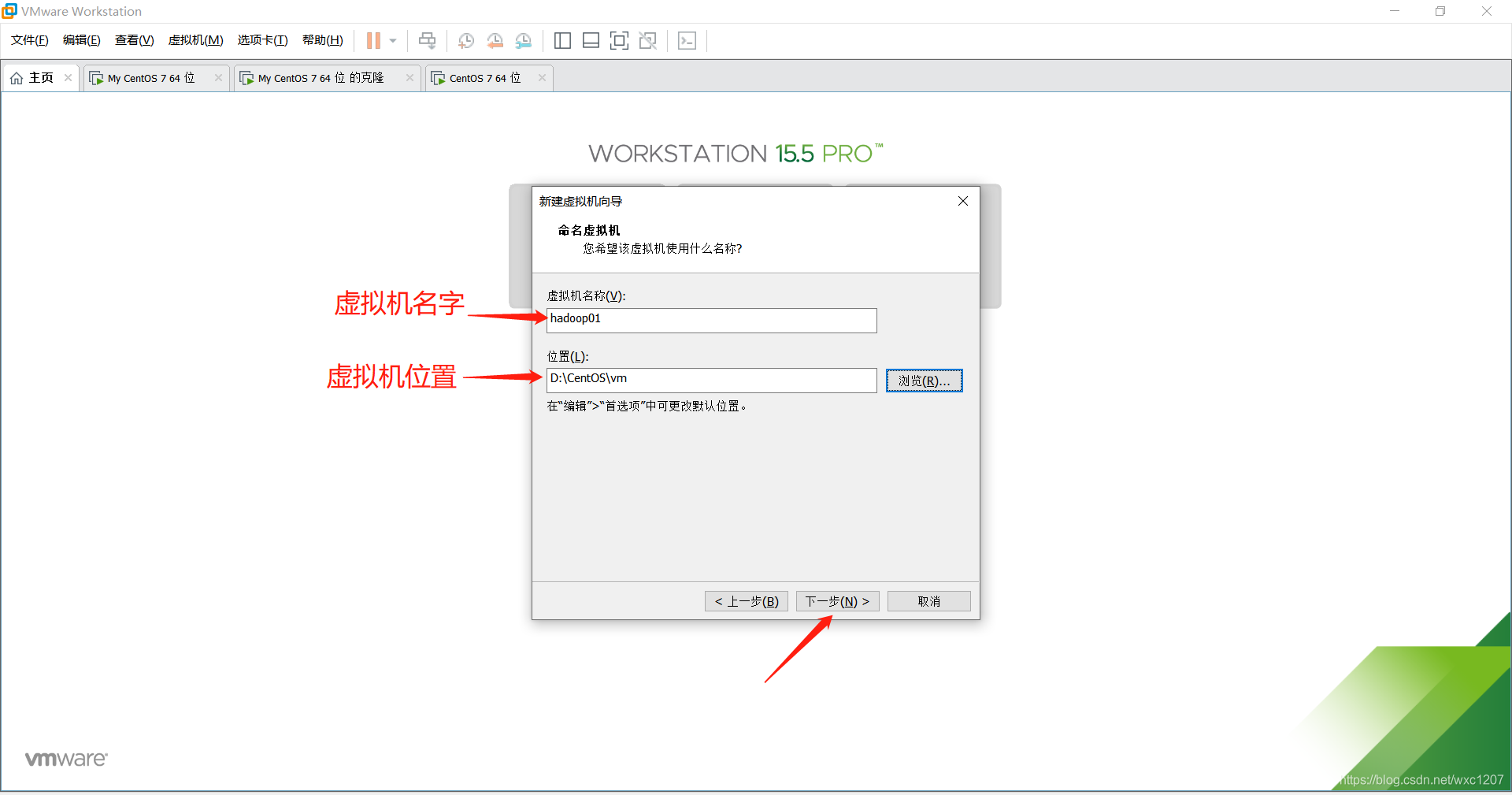This screenshot has width=1512, height=795.
Task: Click the home icon on 主页 tab
Action: tap(17, 78)
